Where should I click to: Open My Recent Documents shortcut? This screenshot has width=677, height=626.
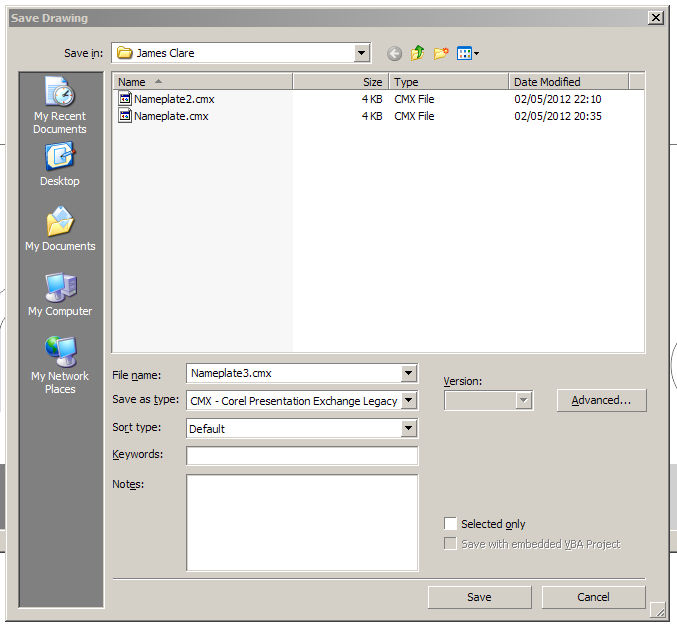click(x=60, y=105)
